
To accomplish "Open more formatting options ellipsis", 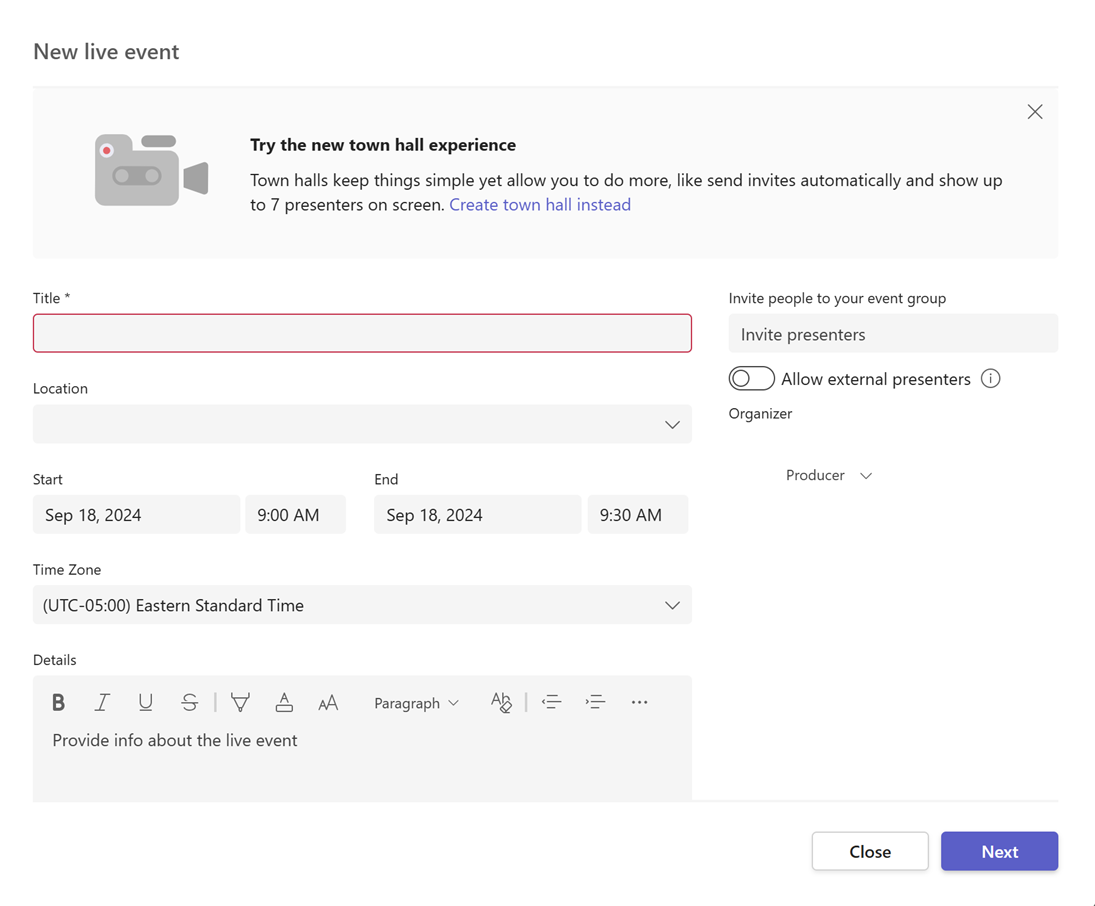I will tap(639, 703).
